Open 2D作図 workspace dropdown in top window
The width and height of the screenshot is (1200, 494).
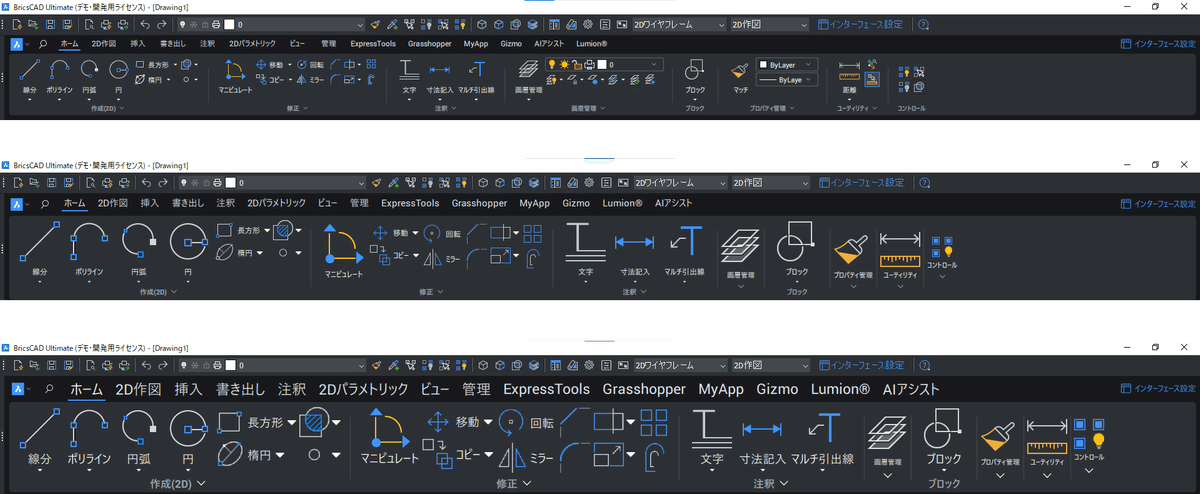coord(769,23)
